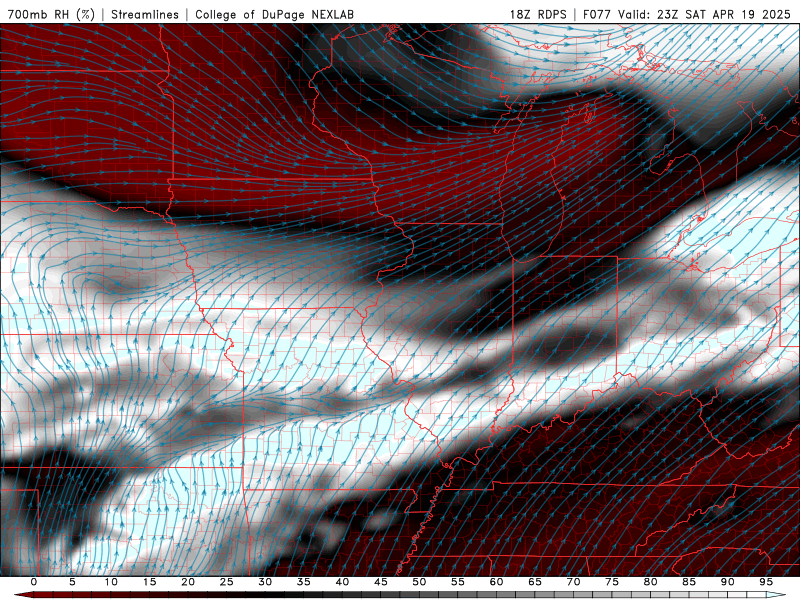This screenshot has height=600, width=800.
Task: Pick the '75' value on the legend
Action: [x=612, y=582]
